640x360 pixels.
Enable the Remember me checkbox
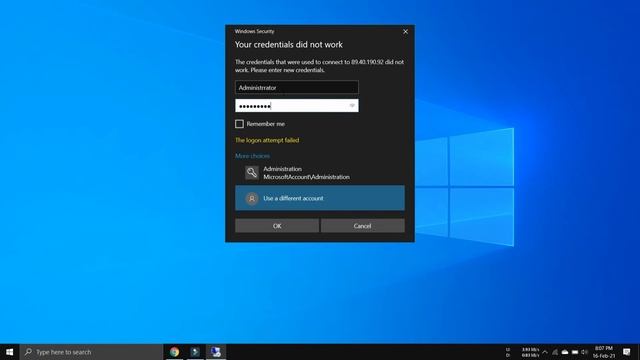click(x=239, y=124)
